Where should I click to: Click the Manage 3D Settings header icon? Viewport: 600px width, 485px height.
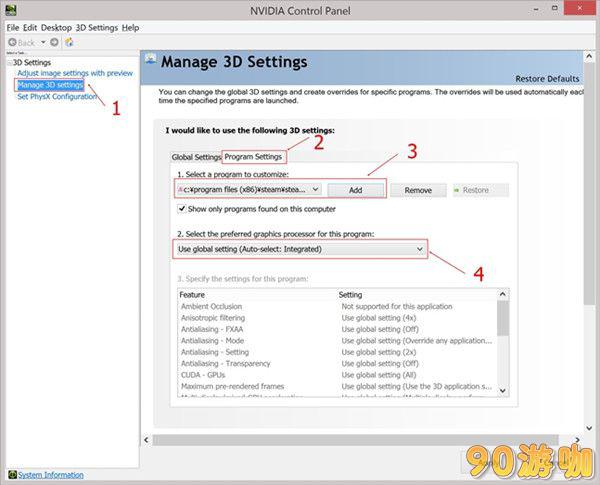(x=150, y=60)
